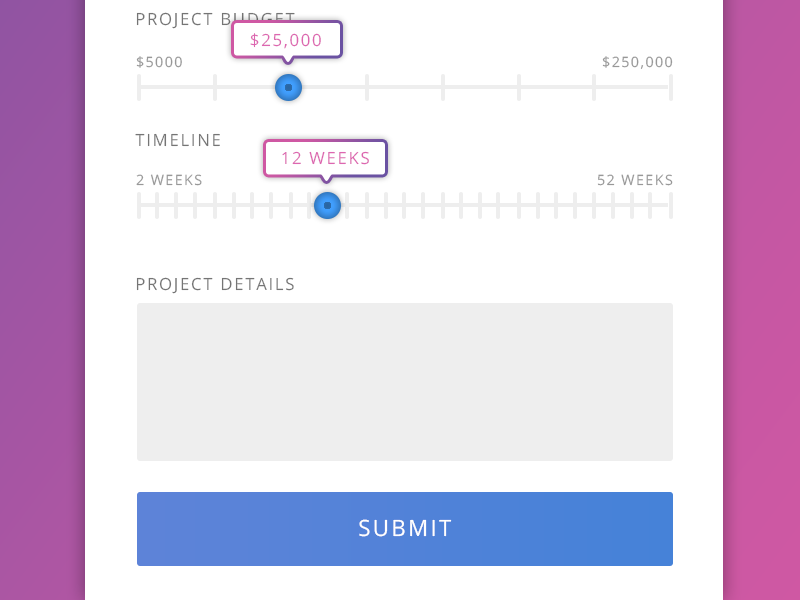Click the second tick from left on budget slider

(x=215, y=87)
